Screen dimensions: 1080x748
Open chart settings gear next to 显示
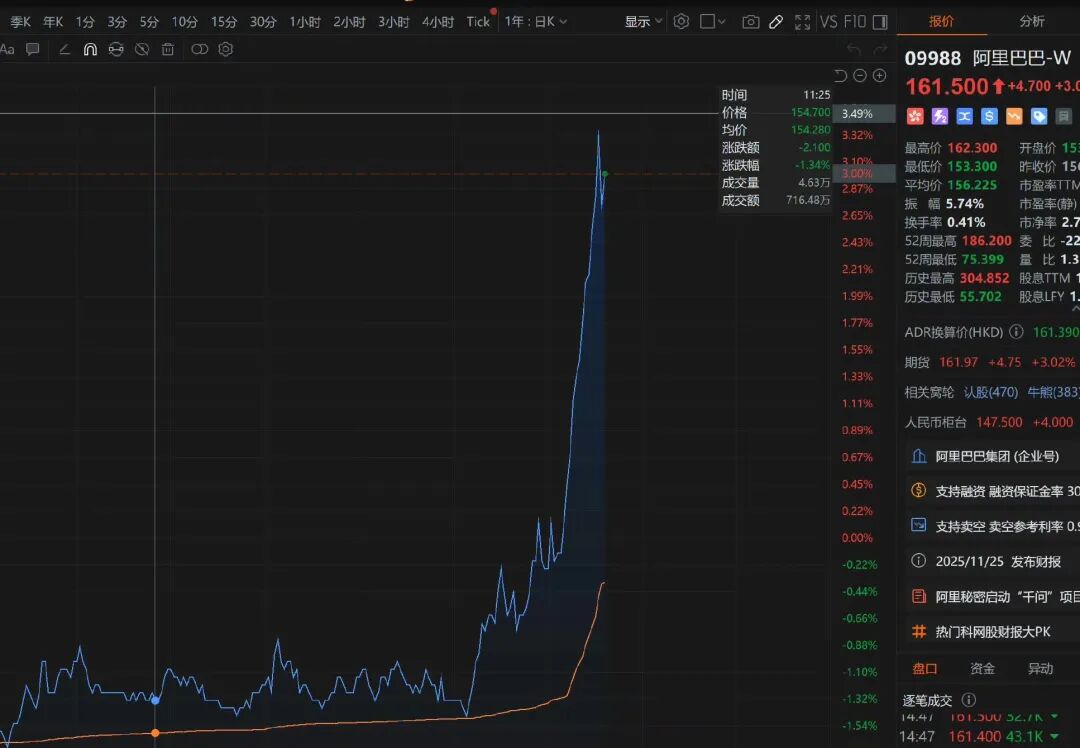[681, 21]
